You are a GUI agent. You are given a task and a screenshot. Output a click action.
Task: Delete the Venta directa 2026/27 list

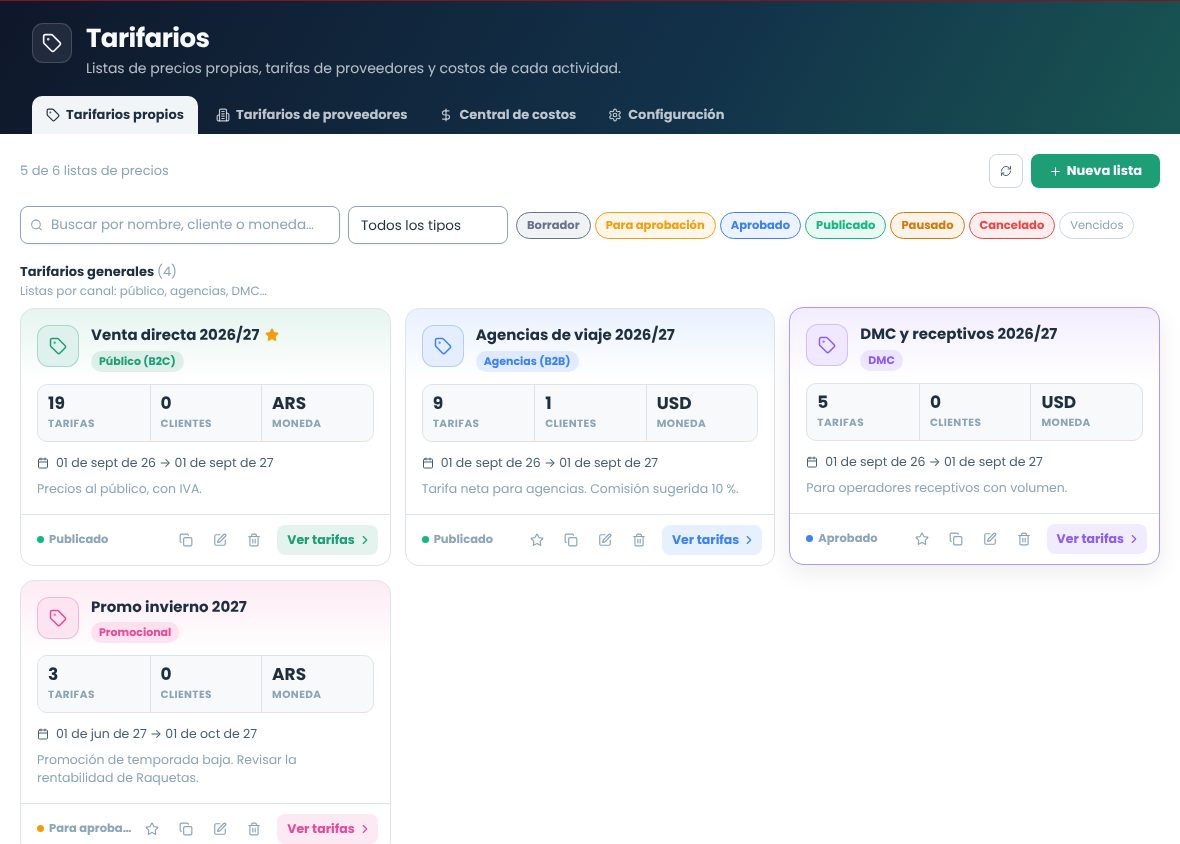tap(254, 539)
